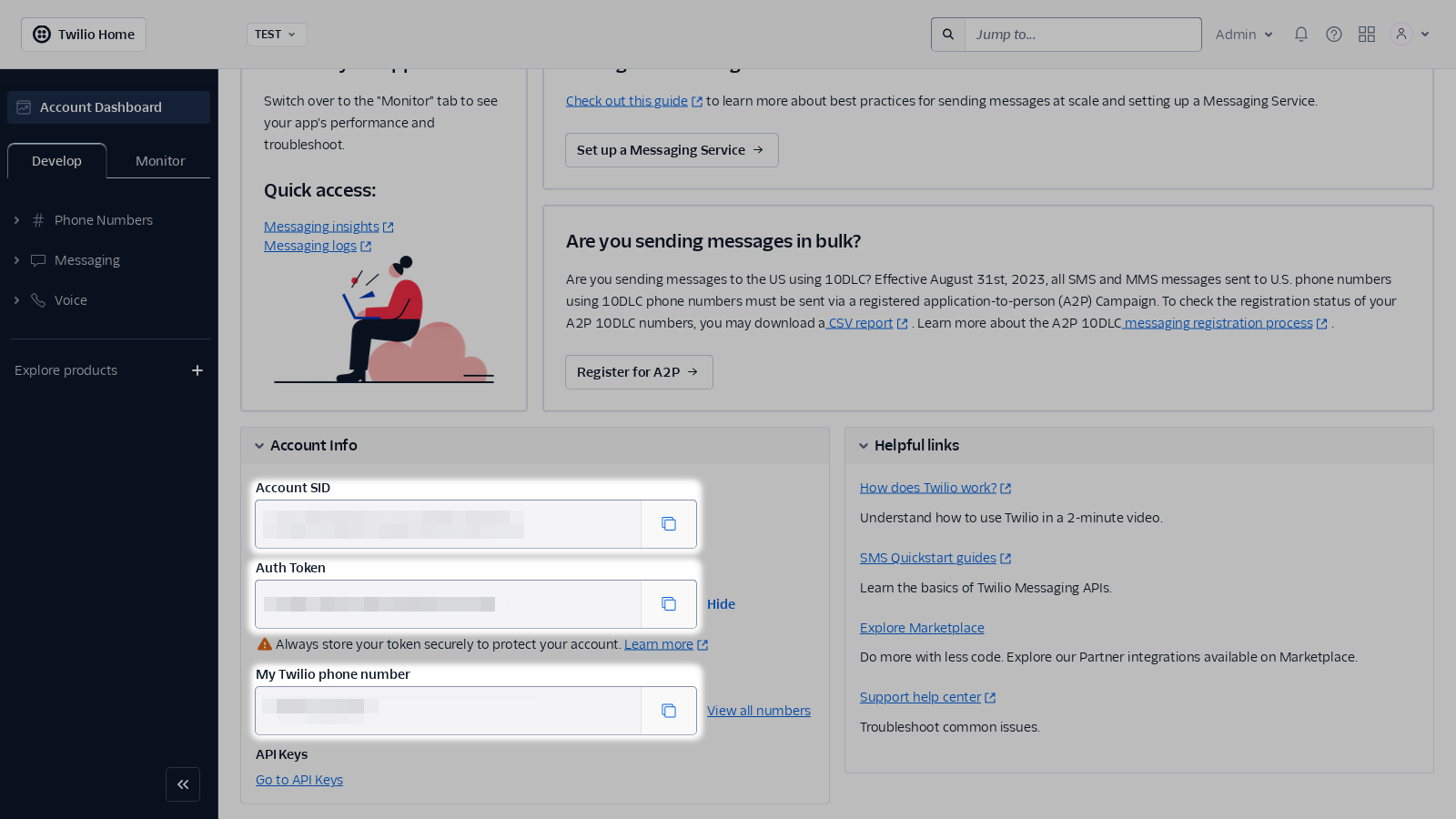This screenshot has height=819, width=1456.
Task: Click external icon beside Check out this guide
Action: pos(697,102)
